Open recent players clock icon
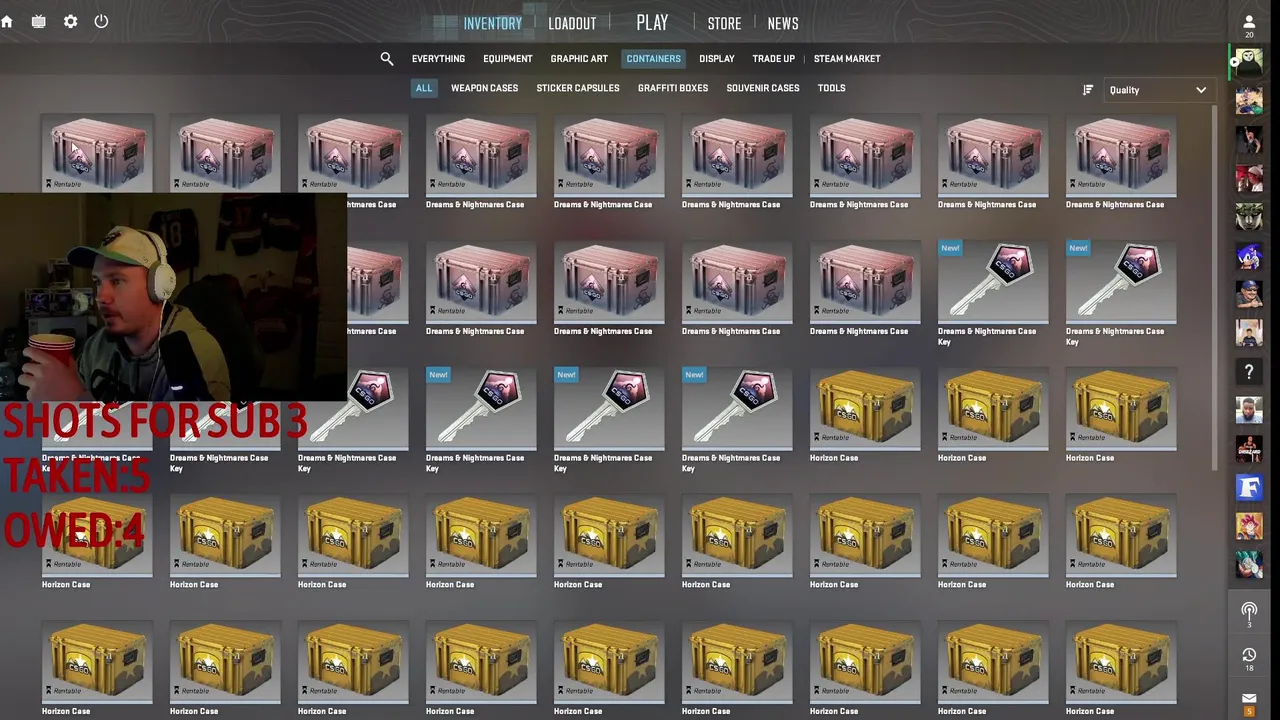 coord(1249,659)
